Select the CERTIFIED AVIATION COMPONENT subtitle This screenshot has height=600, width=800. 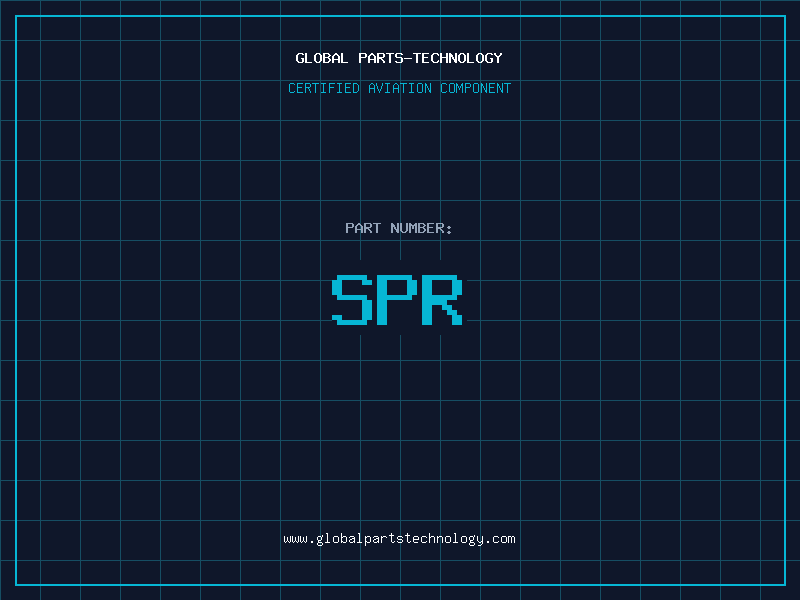[x=399, y=88]
